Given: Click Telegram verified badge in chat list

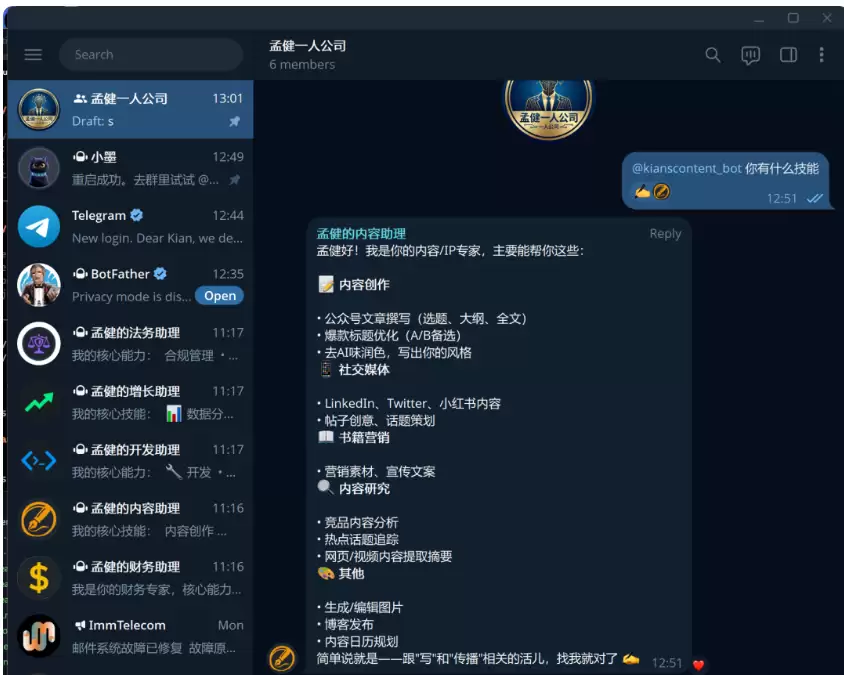Looking at the screenshot, I should tap(137, 215).
